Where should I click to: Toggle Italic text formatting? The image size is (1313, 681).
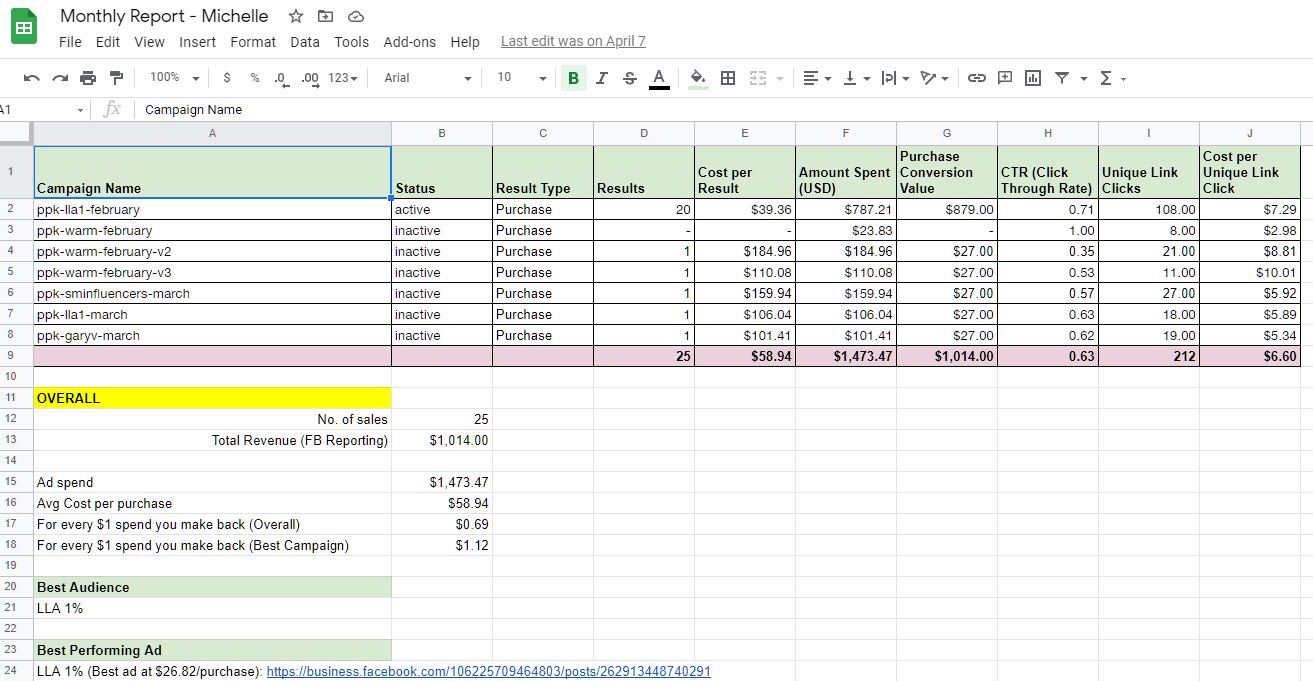[601, 78]
